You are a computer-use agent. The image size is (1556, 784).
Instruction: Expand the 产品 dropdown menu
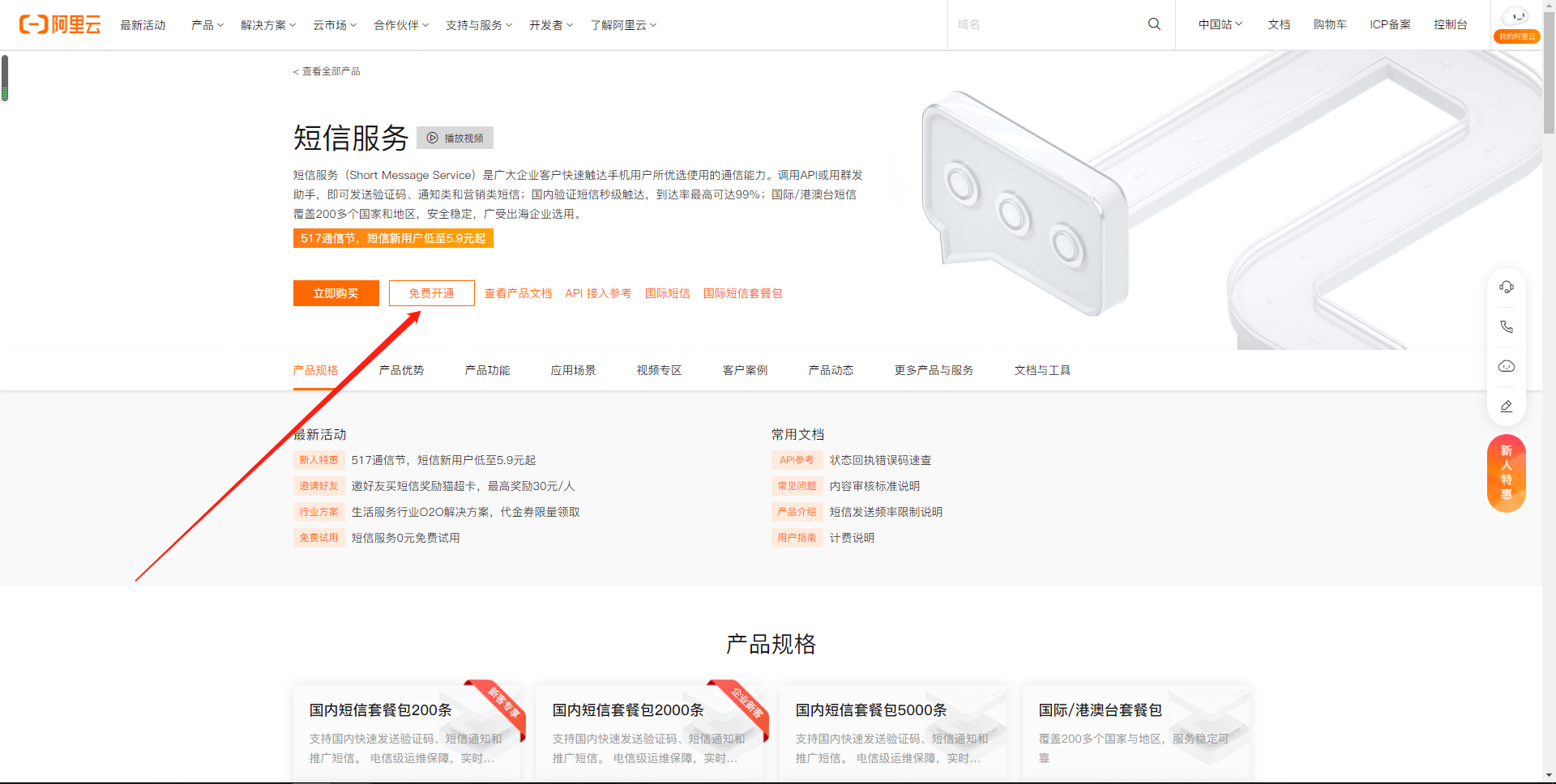[207, 25]
